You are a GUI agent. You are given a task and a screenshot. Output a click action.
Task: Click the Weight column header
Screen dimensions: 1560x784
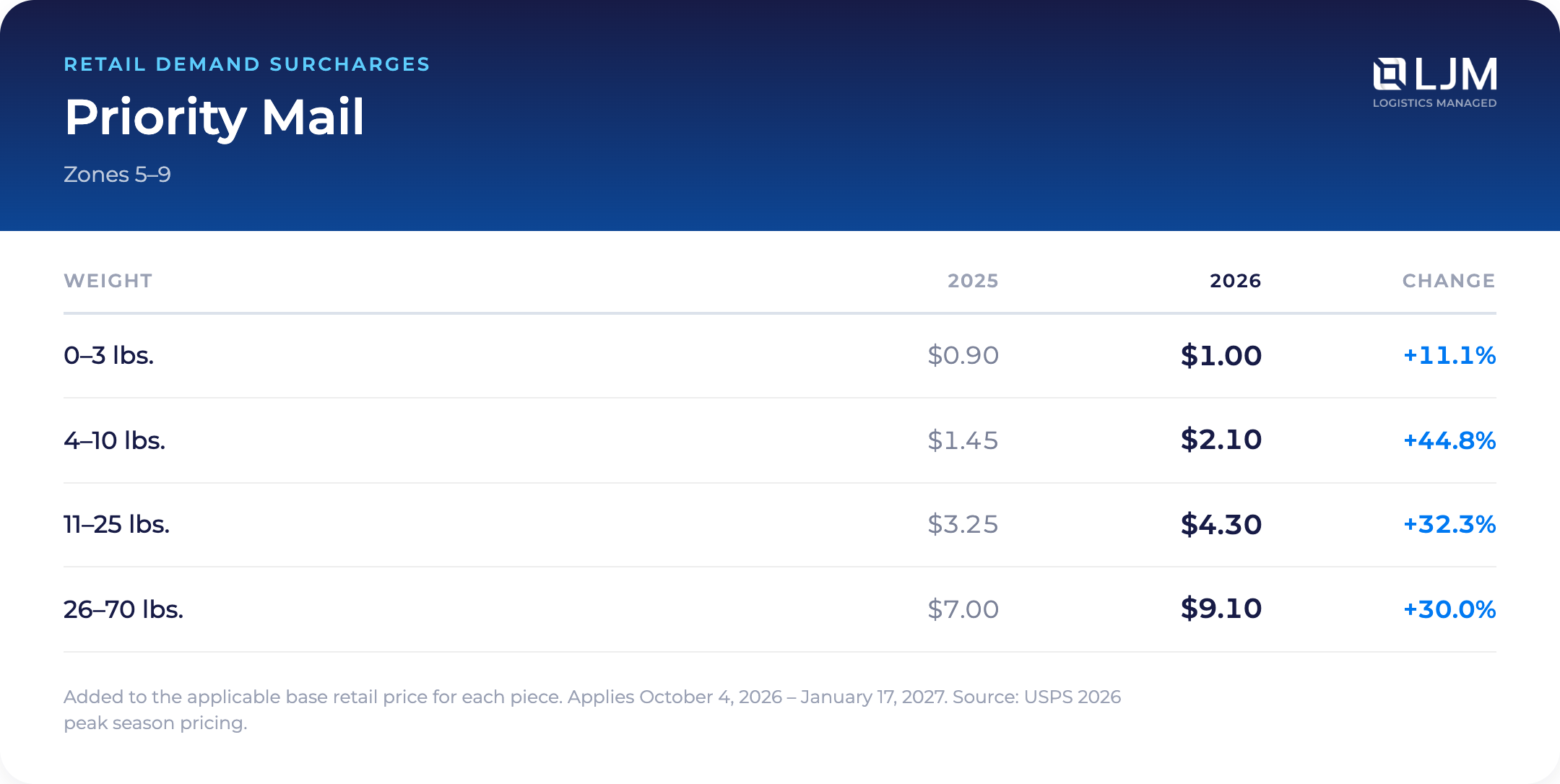108,281
